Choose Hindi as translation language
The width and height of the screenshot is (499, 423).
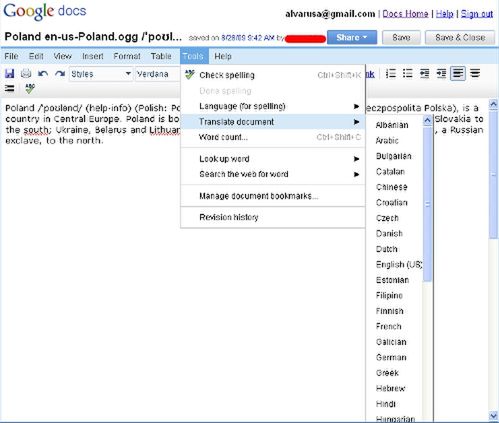(x=386, y=404)
